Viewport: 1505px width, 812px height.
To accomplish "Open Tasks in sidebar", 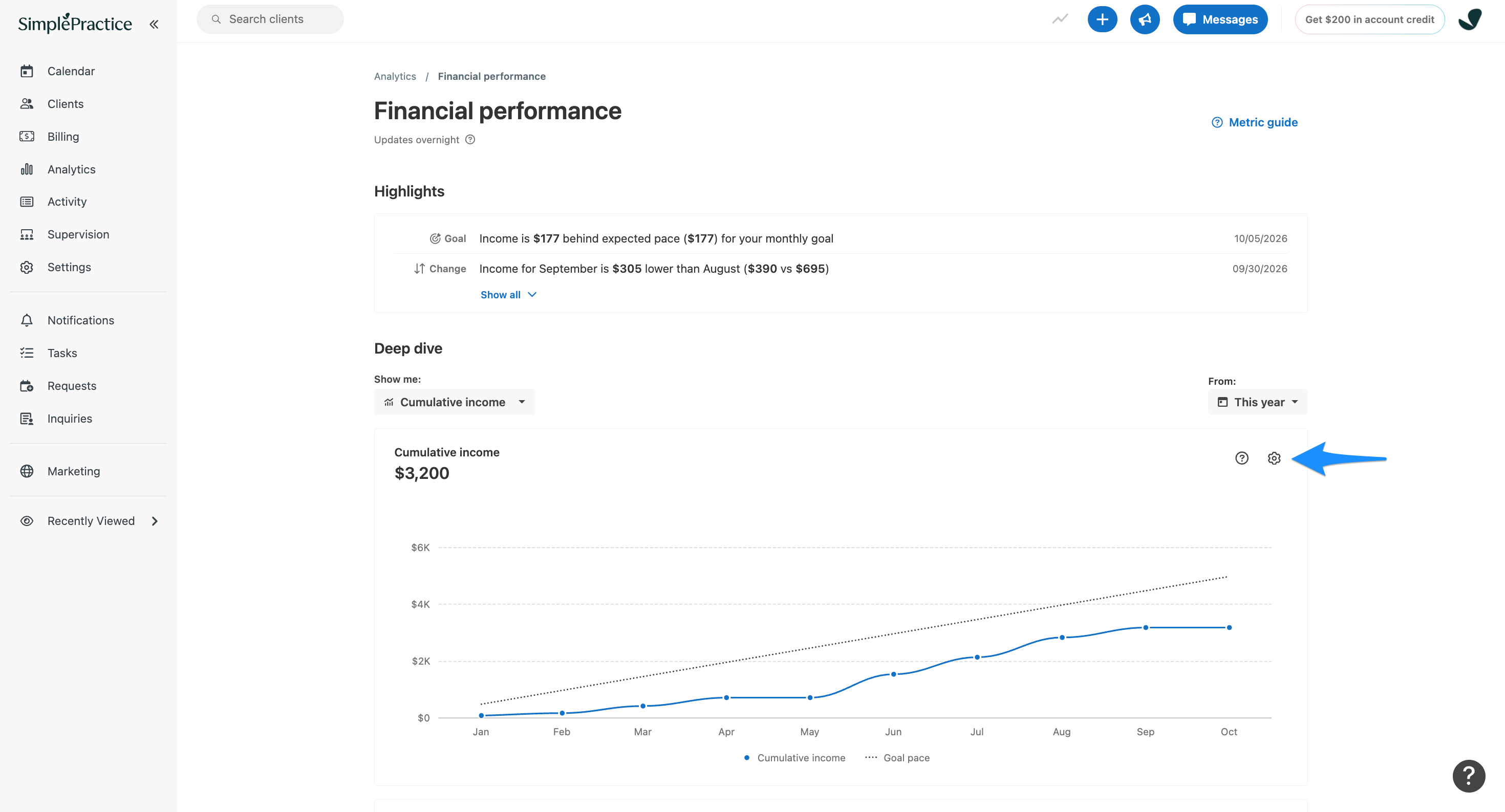I will (x=62, y=353).
